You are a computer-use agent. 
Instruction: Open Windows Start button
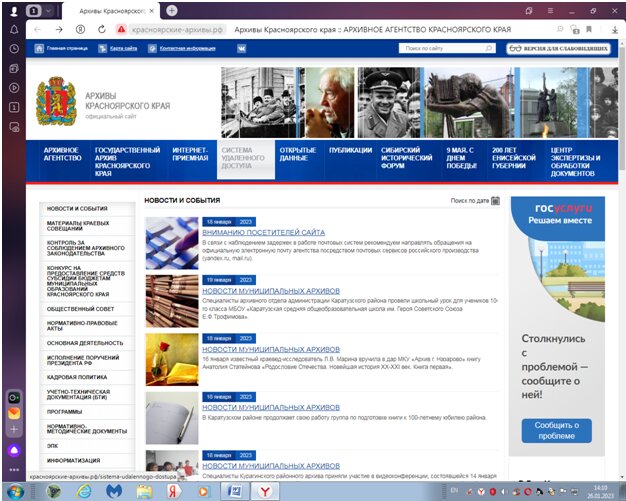(15, 491)
